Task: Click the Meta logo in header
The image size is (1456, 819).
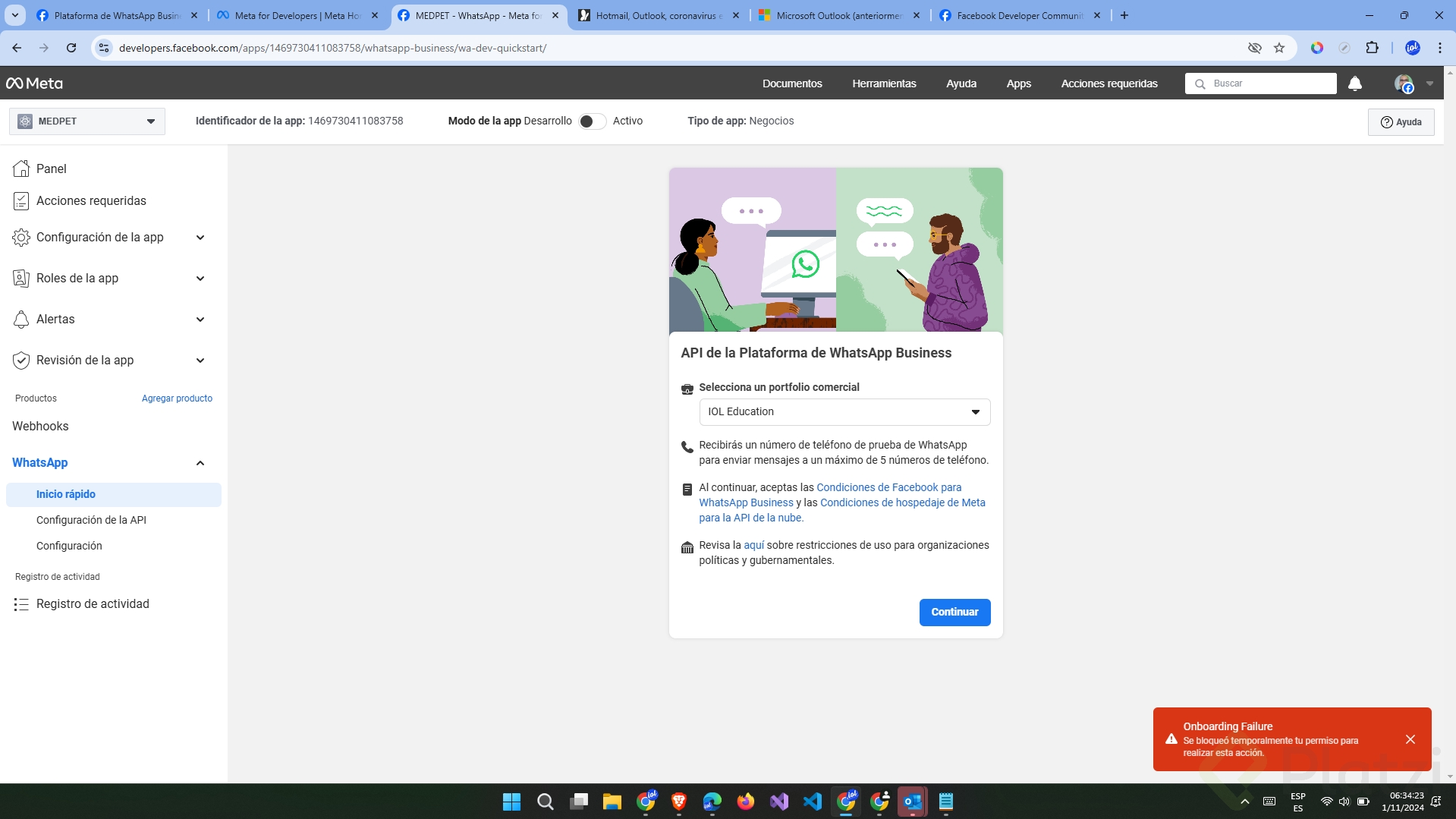Action: (x=34, y=83)
